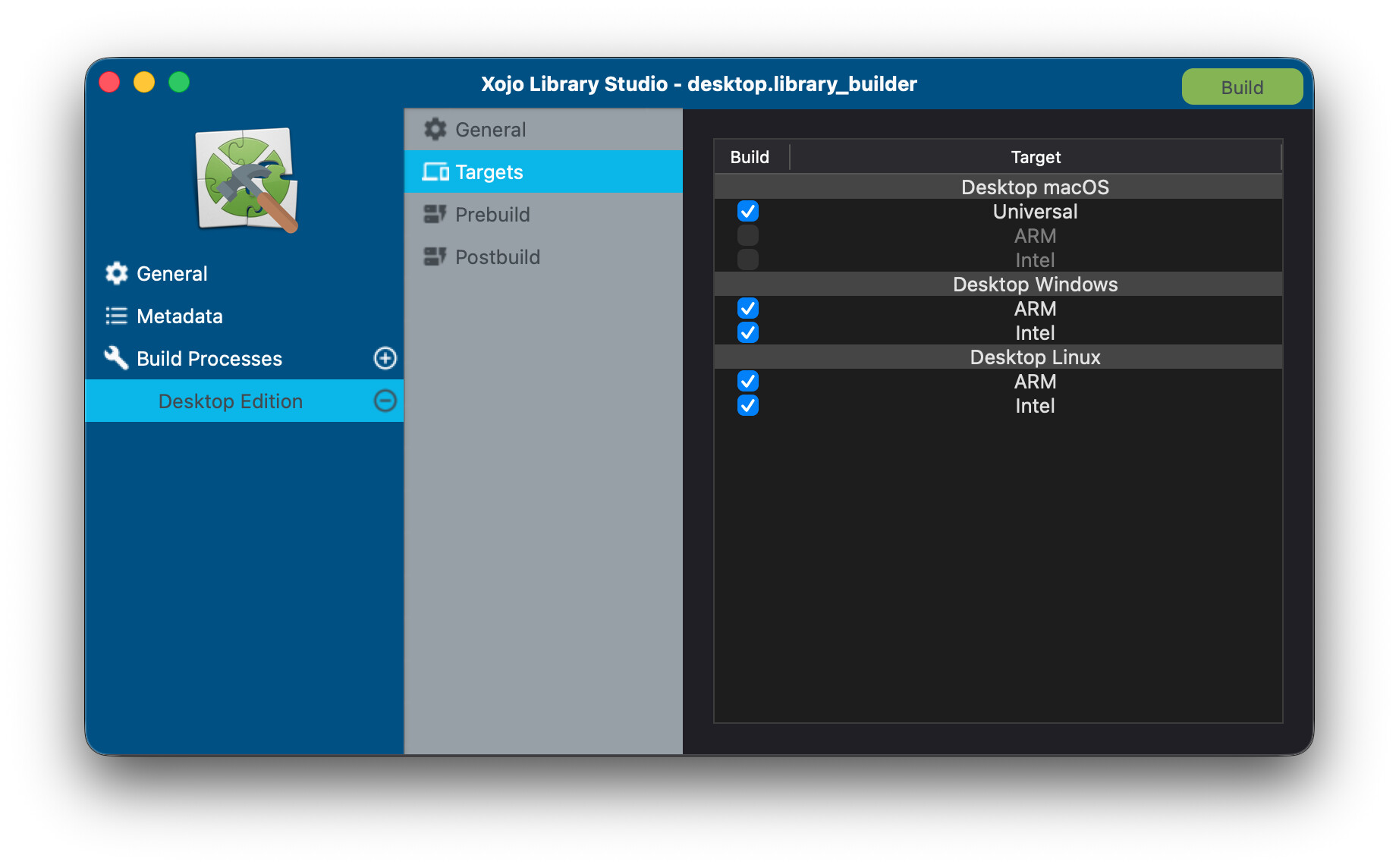Uncheck the macOS Universal target
The height and width of the screenshot is (868, 1399).
(747, 211)
